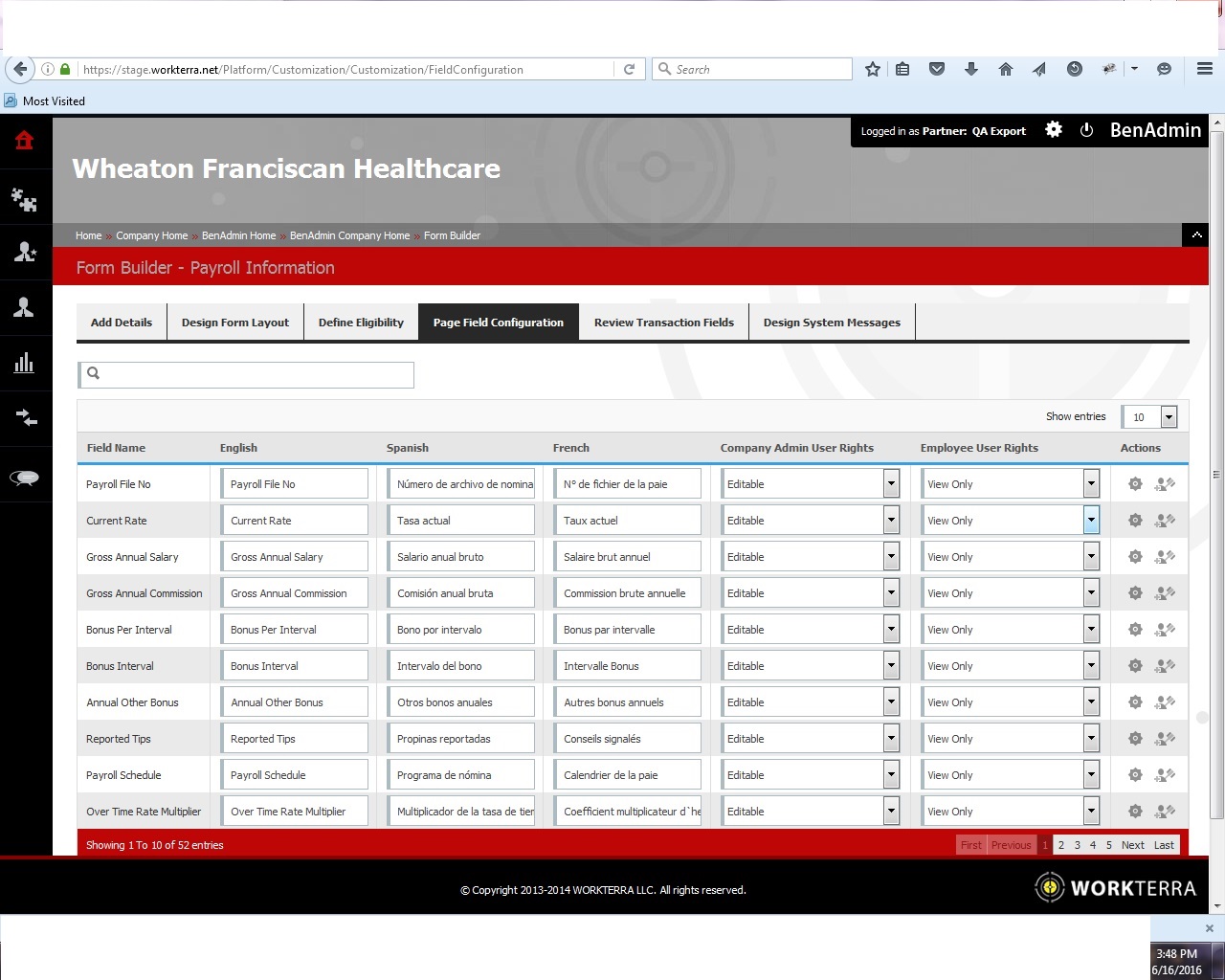Screen dimensions: 1225x980
Task: Follow the BenAdmin Home breadcrumb link
Action: coord(239,235)
